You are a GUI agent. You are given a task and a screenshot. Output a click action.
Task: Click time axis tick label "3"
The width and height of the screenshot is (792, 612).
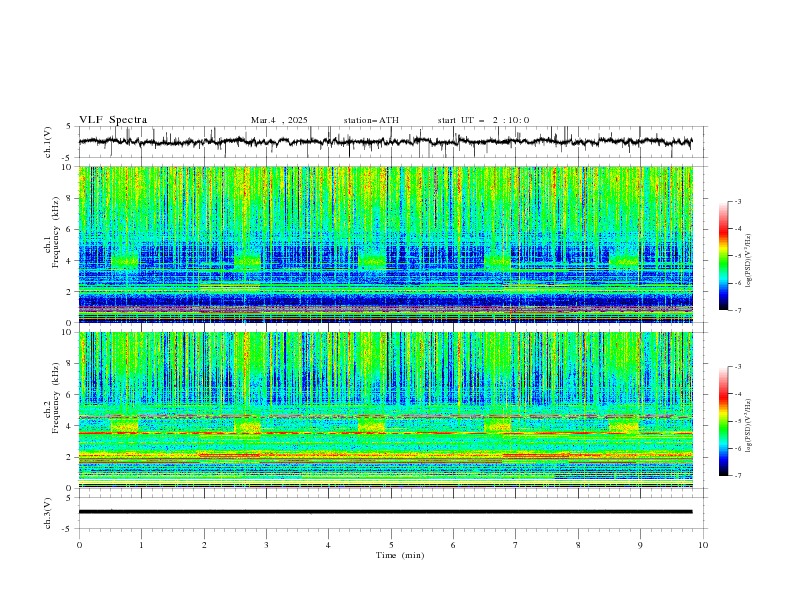pyautogui.click(x=266, y=545)
